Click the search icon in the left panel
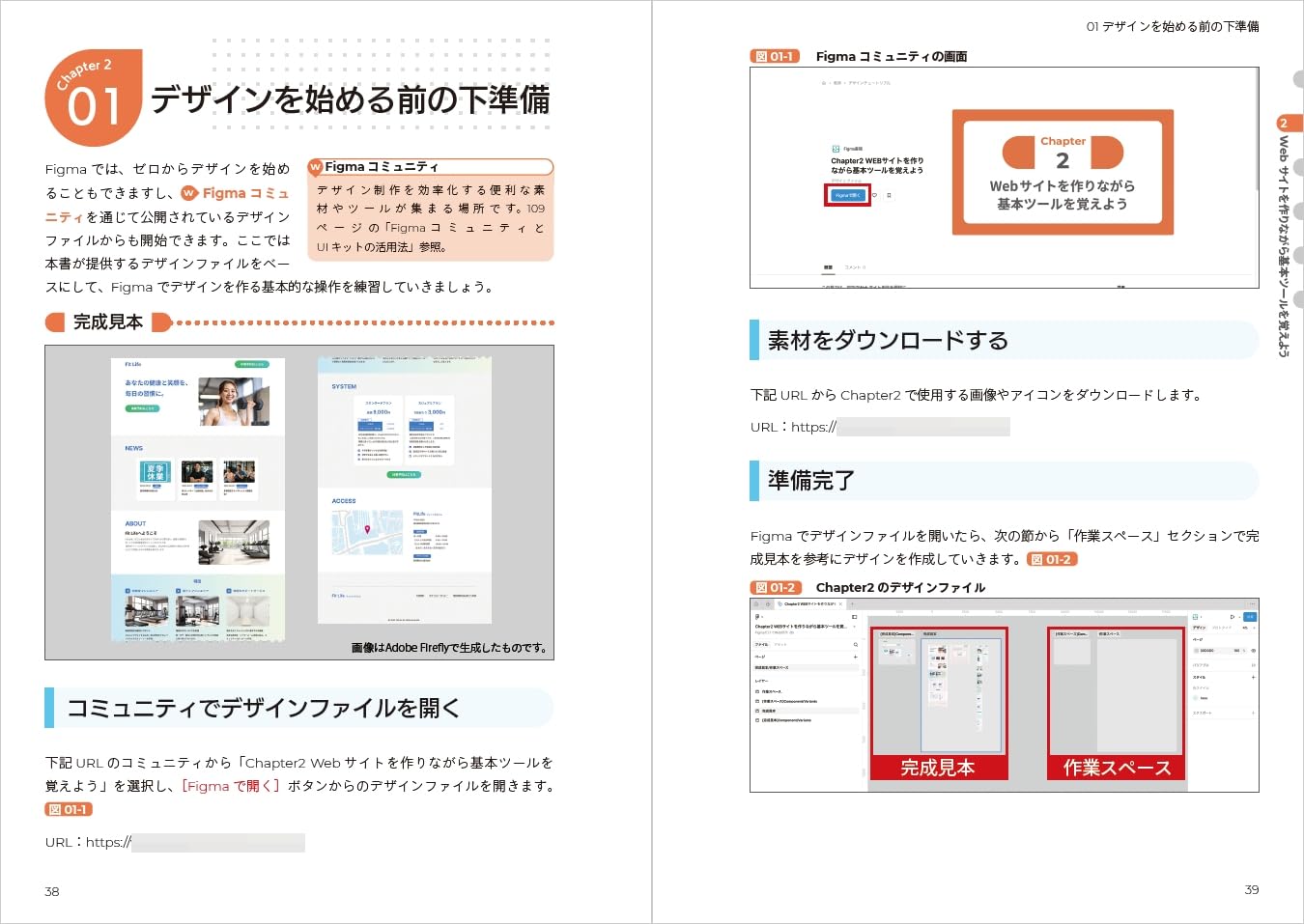1304x924 pixels. pyautogui.click(x=855, y=644)
